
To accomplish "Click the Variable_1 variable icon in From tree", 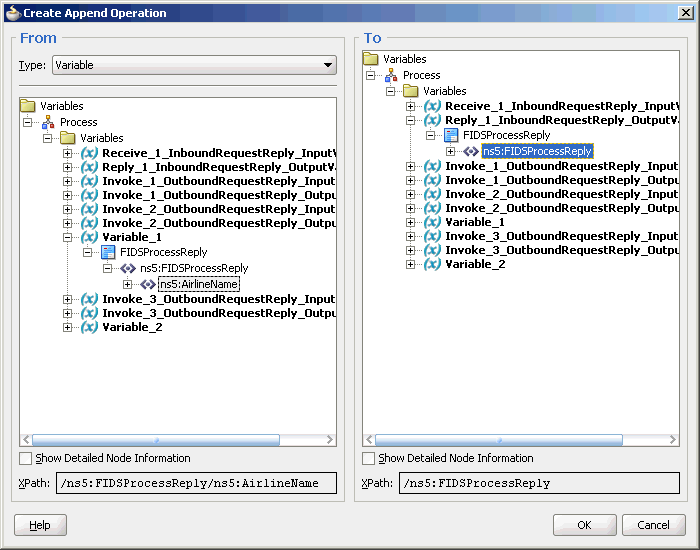I will tap(89, 237).
